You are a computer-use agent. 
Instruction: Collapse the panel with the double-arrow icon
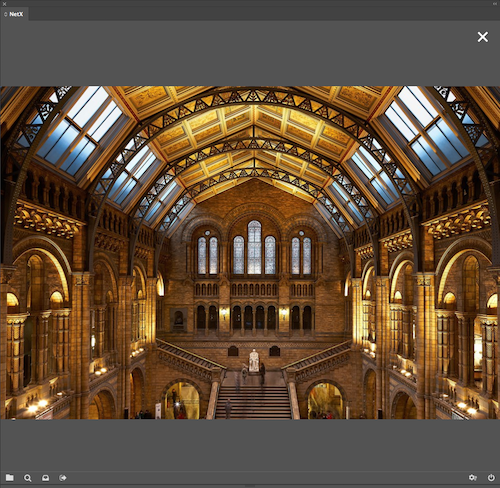pos(495,4)
